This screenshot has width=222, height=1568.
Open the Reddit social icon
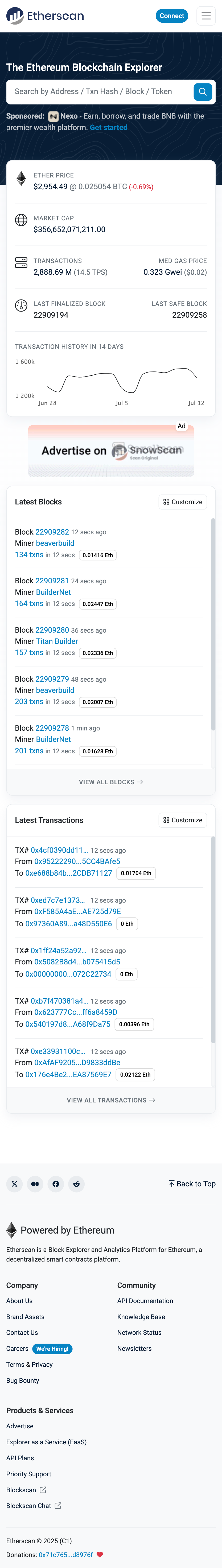76,1184
